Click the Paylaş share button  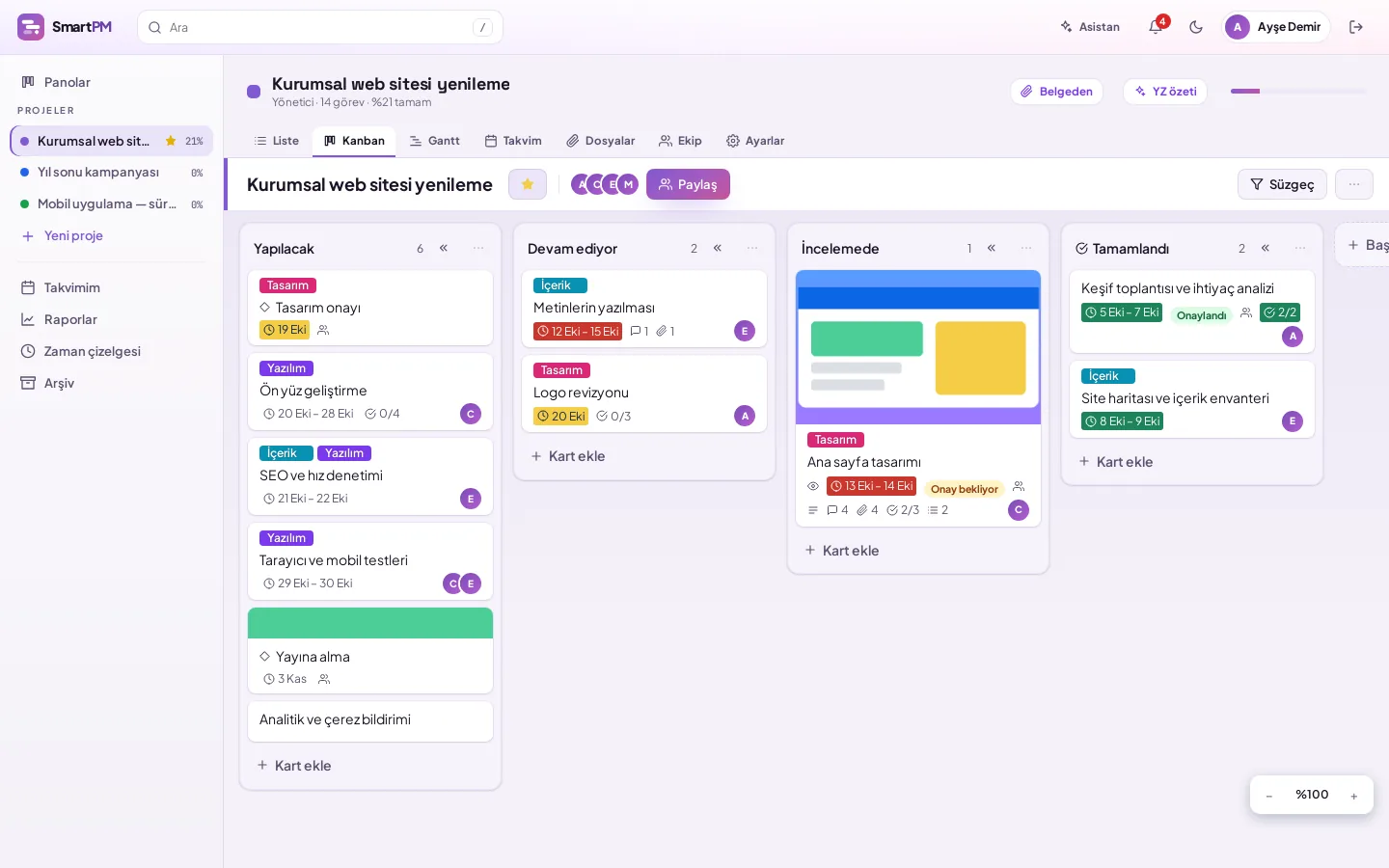click(688, 184)
